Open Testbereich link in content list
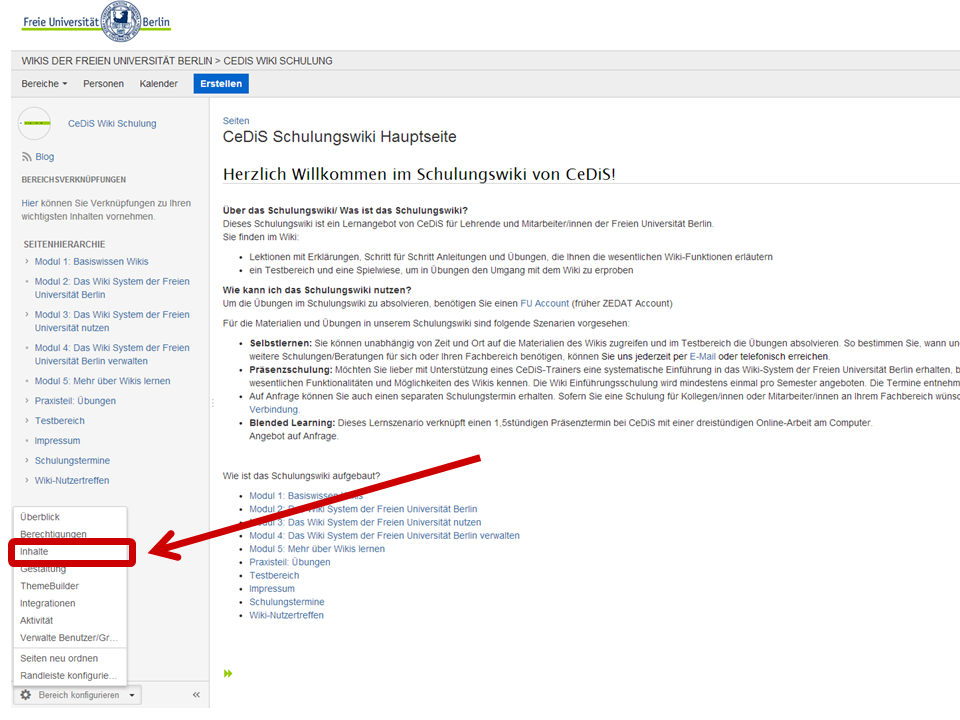 tap(274, 576)
